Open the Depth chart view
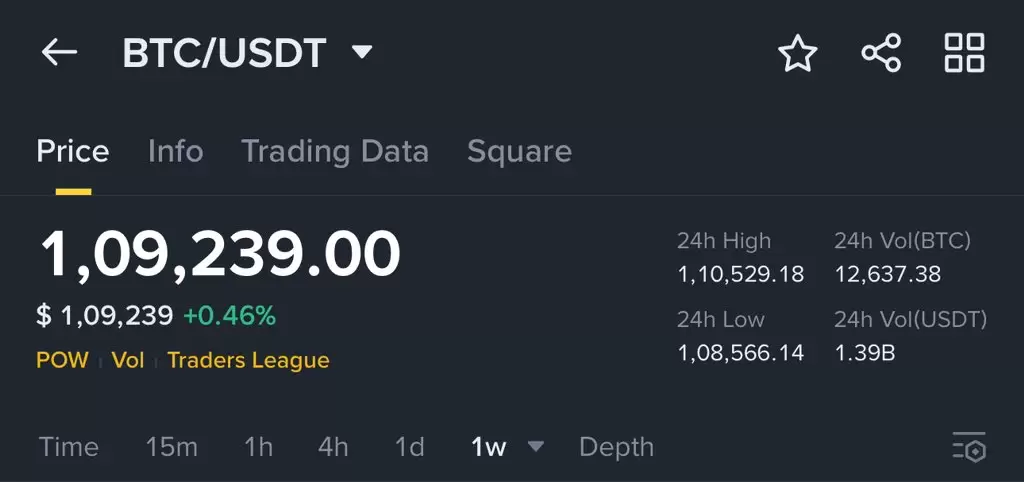The width and height of the screenshot is (1024, 482). (616, 447)
